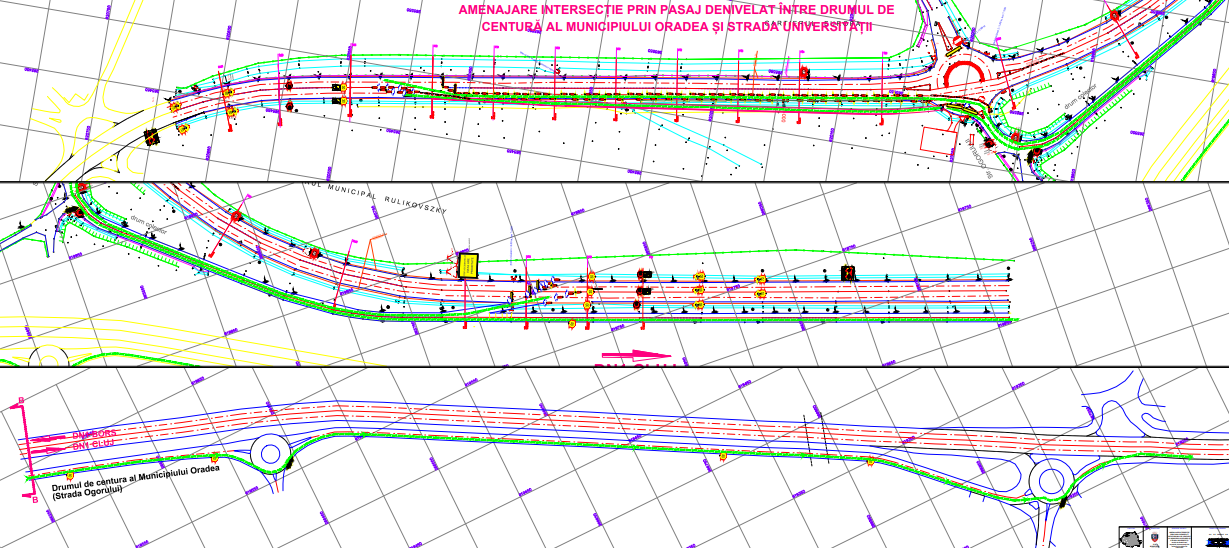Select the 'Drumul de centura al Municipiului Oradea' label
This screenshot has width=1229, height=548.
point(133,482)
